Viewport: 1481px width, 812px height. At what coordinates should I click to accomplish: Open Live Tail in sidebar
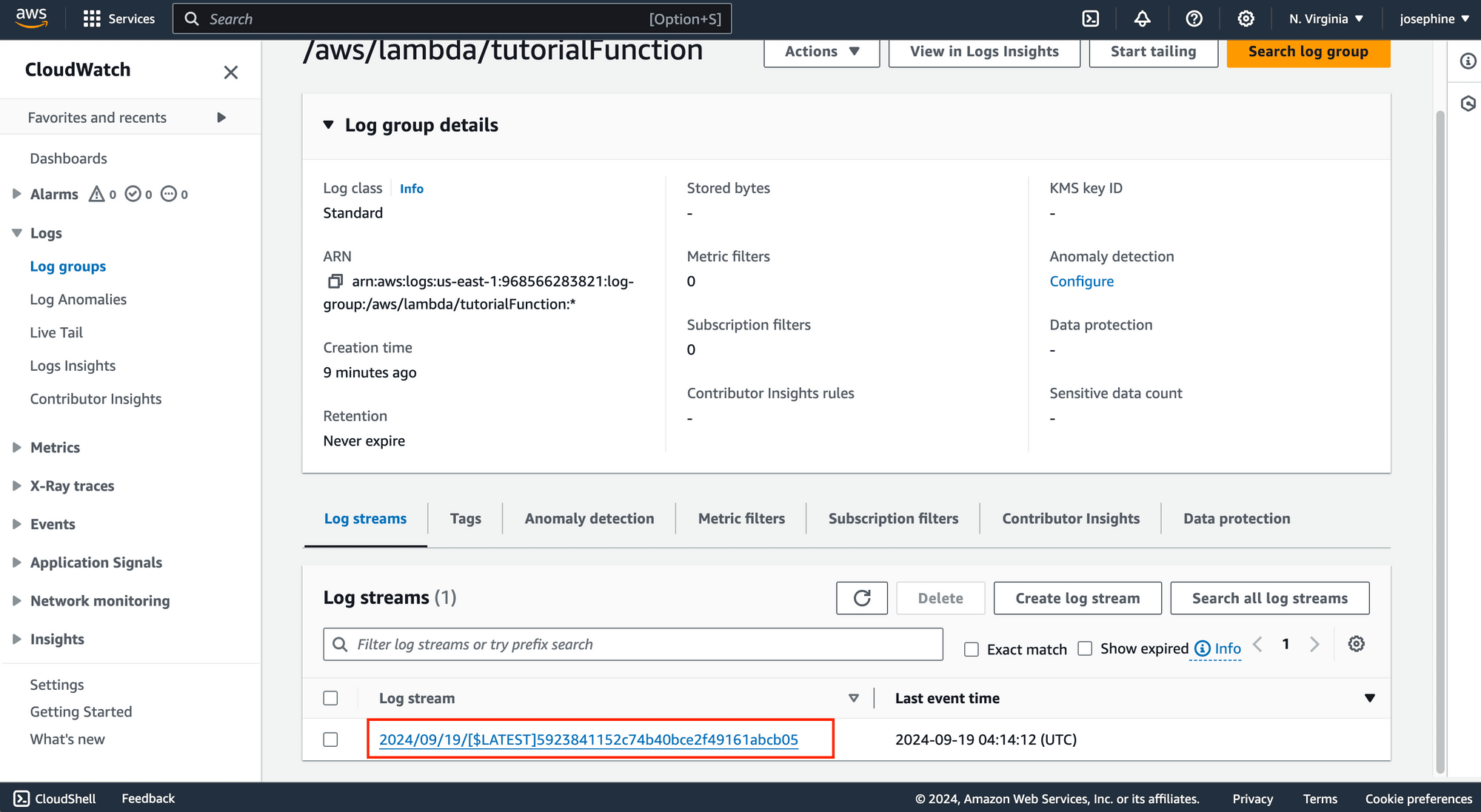tap(56, 332)
